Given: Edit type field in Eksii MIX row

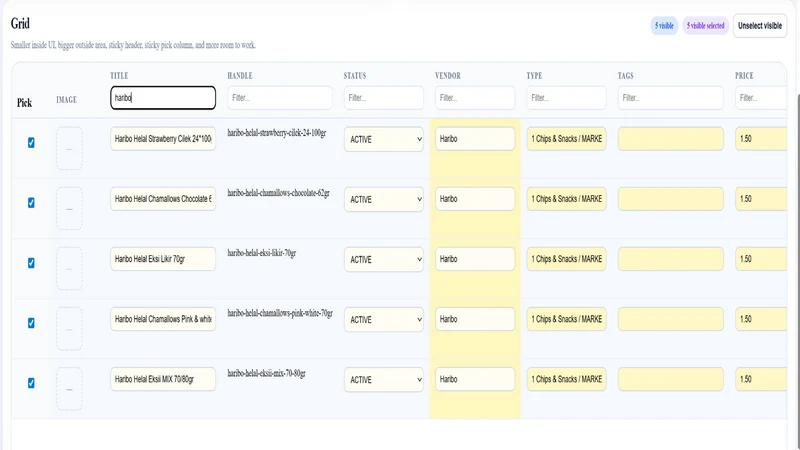Looking at the screenshot, I should pos(566,380).
